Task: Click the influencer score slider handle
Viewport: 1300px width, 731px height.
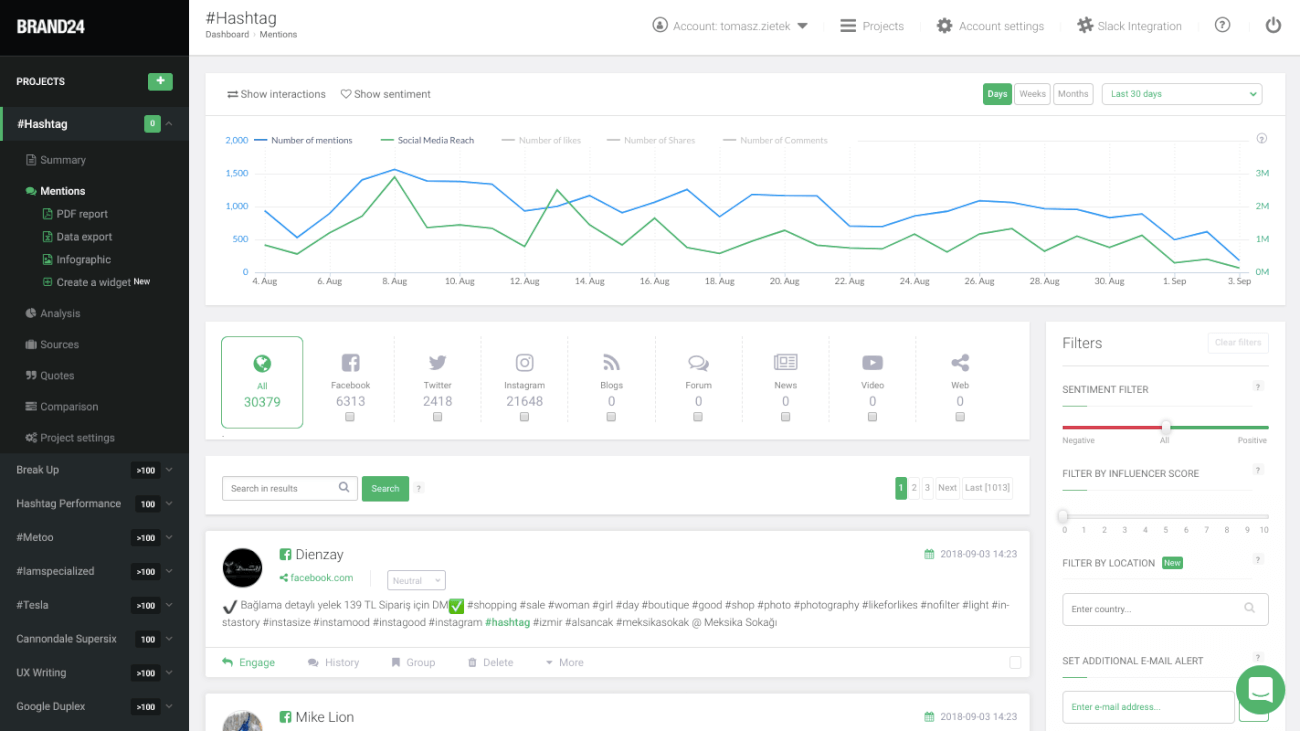Action: tap(1063, 516)
